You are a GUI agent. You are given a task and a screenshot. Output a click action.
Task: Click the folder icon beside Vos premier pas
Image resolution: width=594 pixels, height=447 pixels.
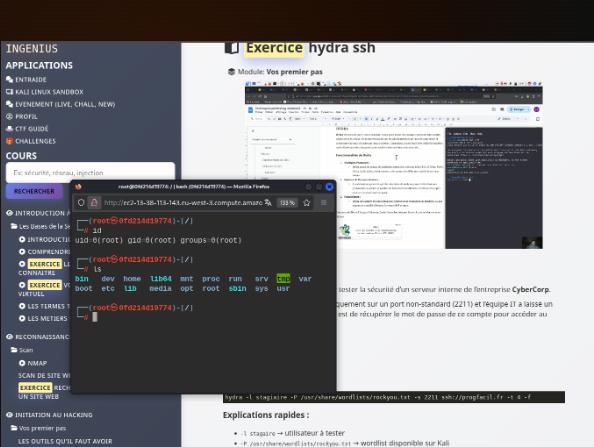[x=14, y=428]
